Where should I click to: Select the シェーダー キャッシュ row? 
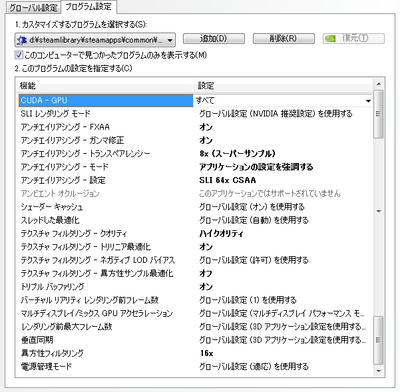(195, 207)
